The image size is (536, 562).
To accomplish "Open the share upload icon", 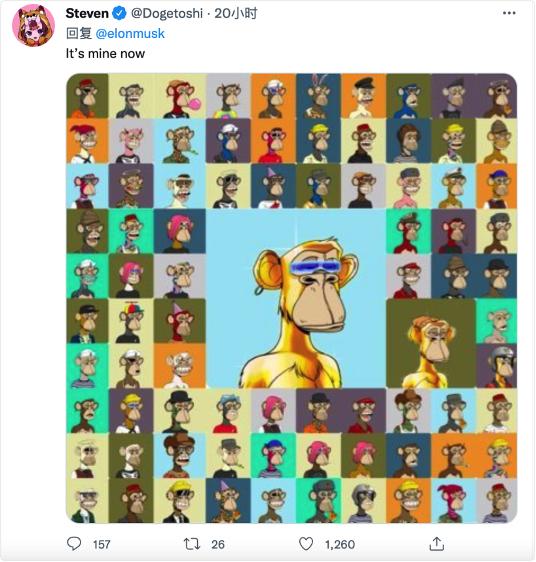I will click(x=436, y=544).
